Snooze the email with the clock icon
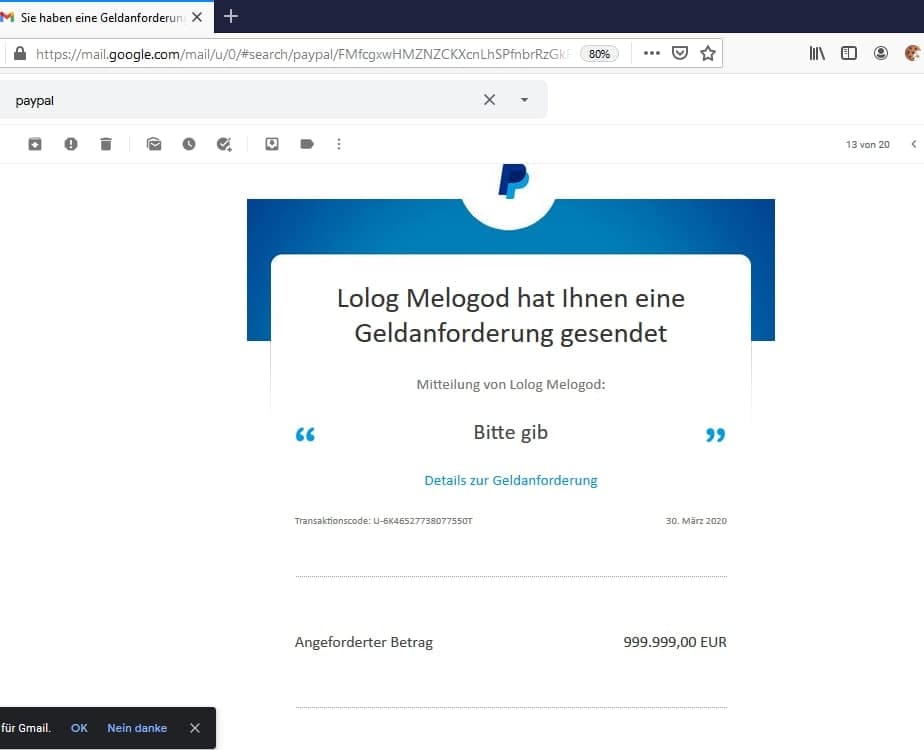924x750 pixels. pos(189,144)
